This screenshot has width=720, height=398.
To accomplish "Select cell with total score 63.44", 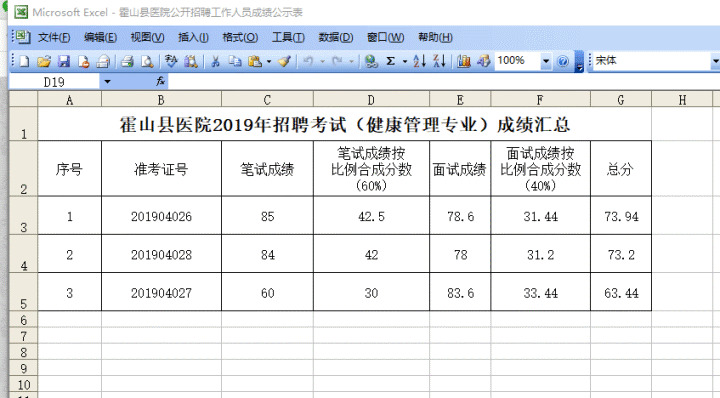I will pos(621,293).
